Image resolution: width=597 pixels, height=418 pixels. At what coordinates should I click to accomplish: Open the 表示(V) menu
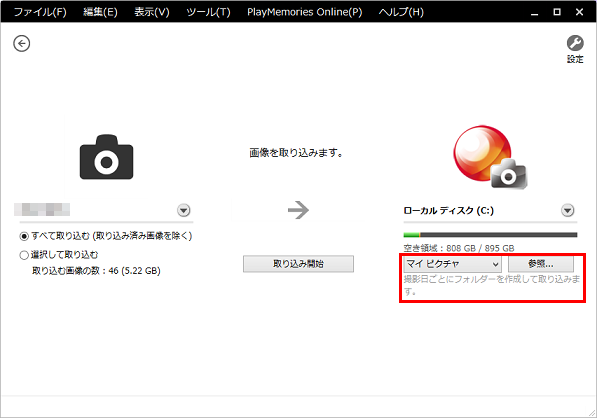tap(152, 12)
